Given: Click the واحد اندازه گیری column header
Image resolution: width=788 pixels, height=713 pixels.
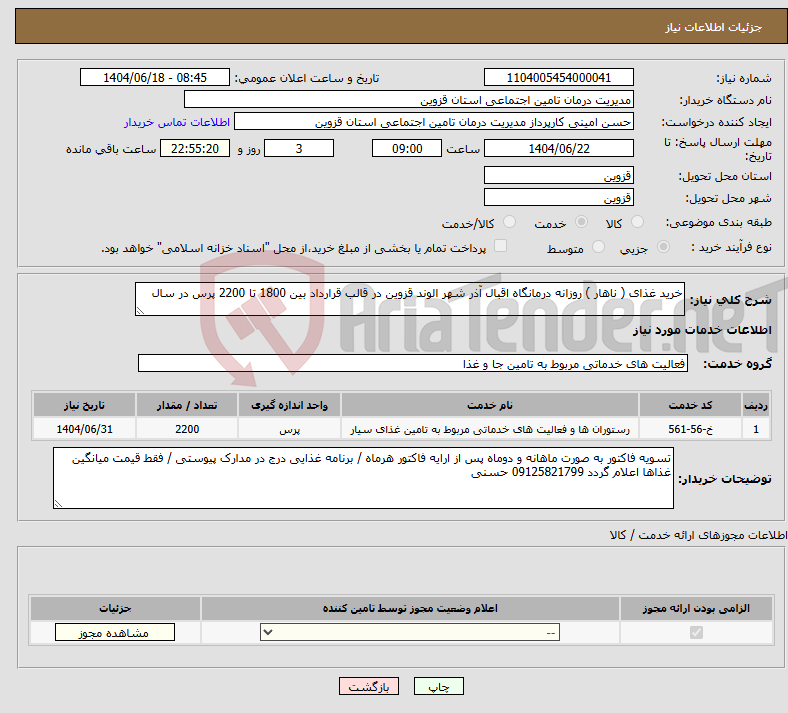Looking at the screenshot, I should pos(289,404).
